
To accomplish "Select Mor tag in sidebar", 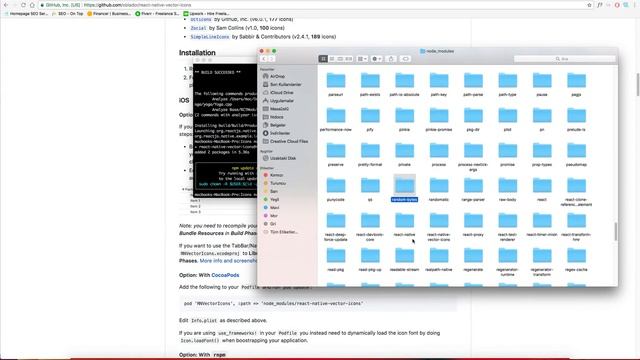I will click(270, 216).
